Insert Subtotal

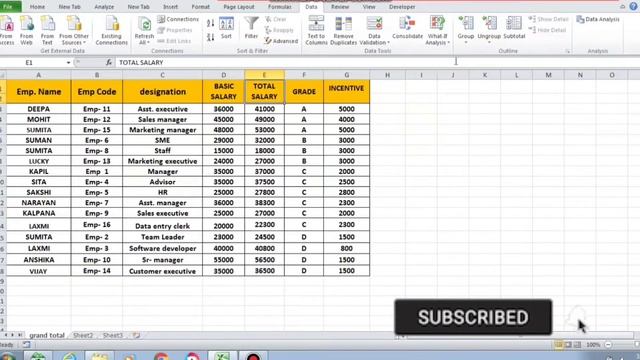(x=514, y=28)
